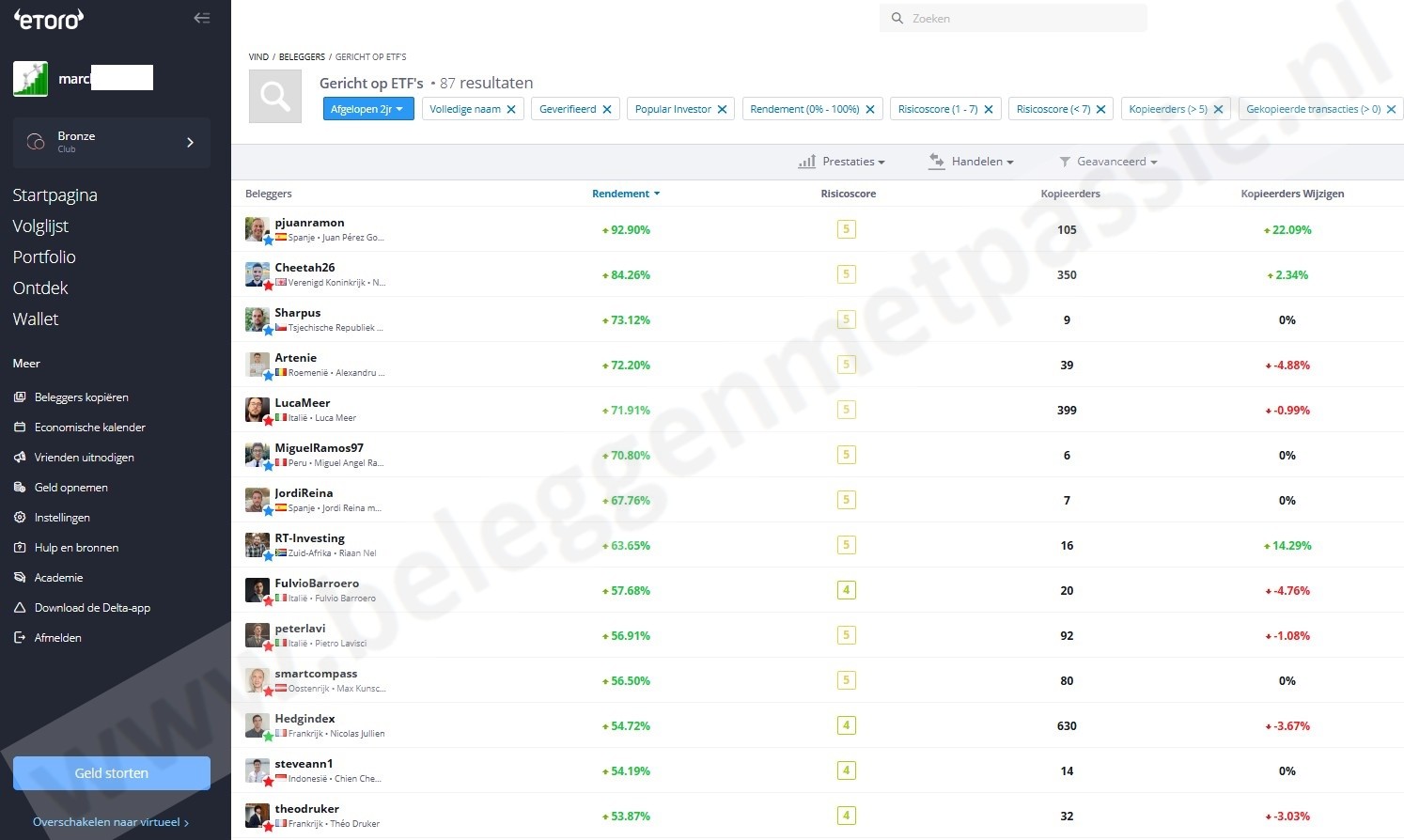The height and width of the screenshot is (840, 1404).
Task: Click the Geld opnemen icon
Action: [x=20, y=488]
